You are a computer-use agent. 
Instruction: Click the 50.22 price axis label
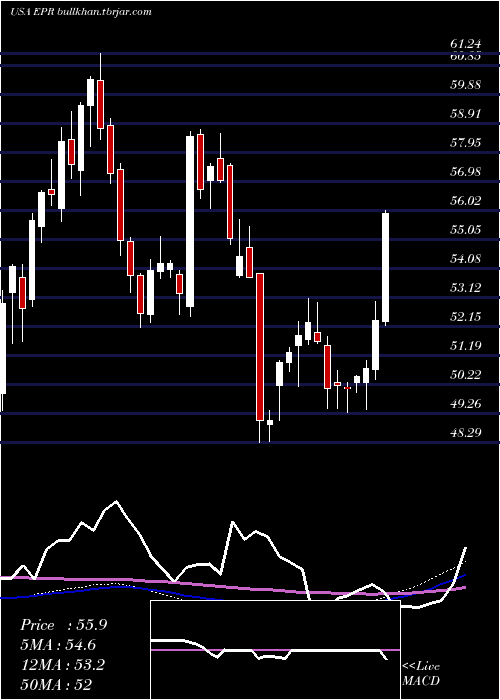(466, 375)
